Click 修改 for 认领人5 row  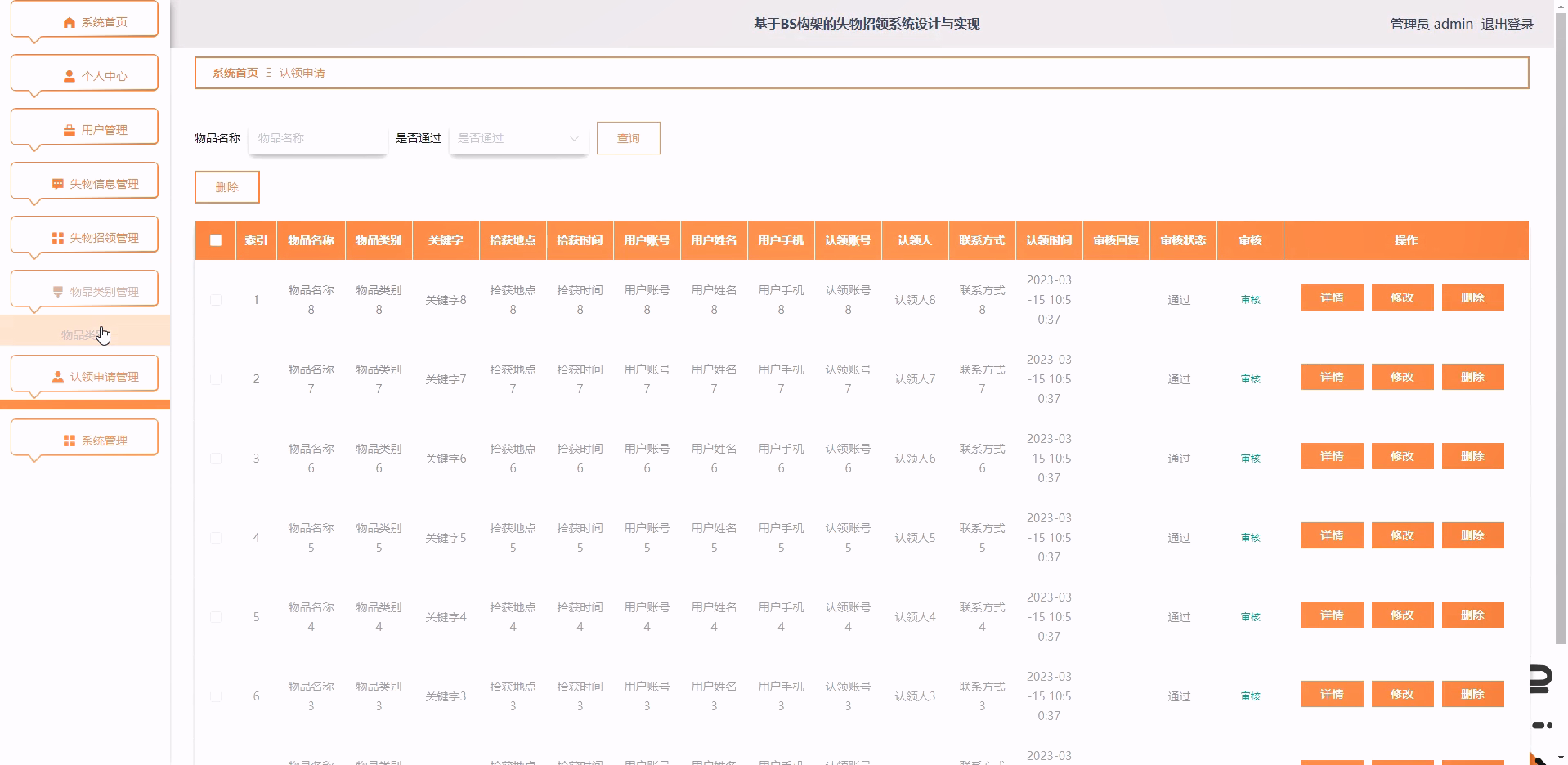[x=1403, y=535]
